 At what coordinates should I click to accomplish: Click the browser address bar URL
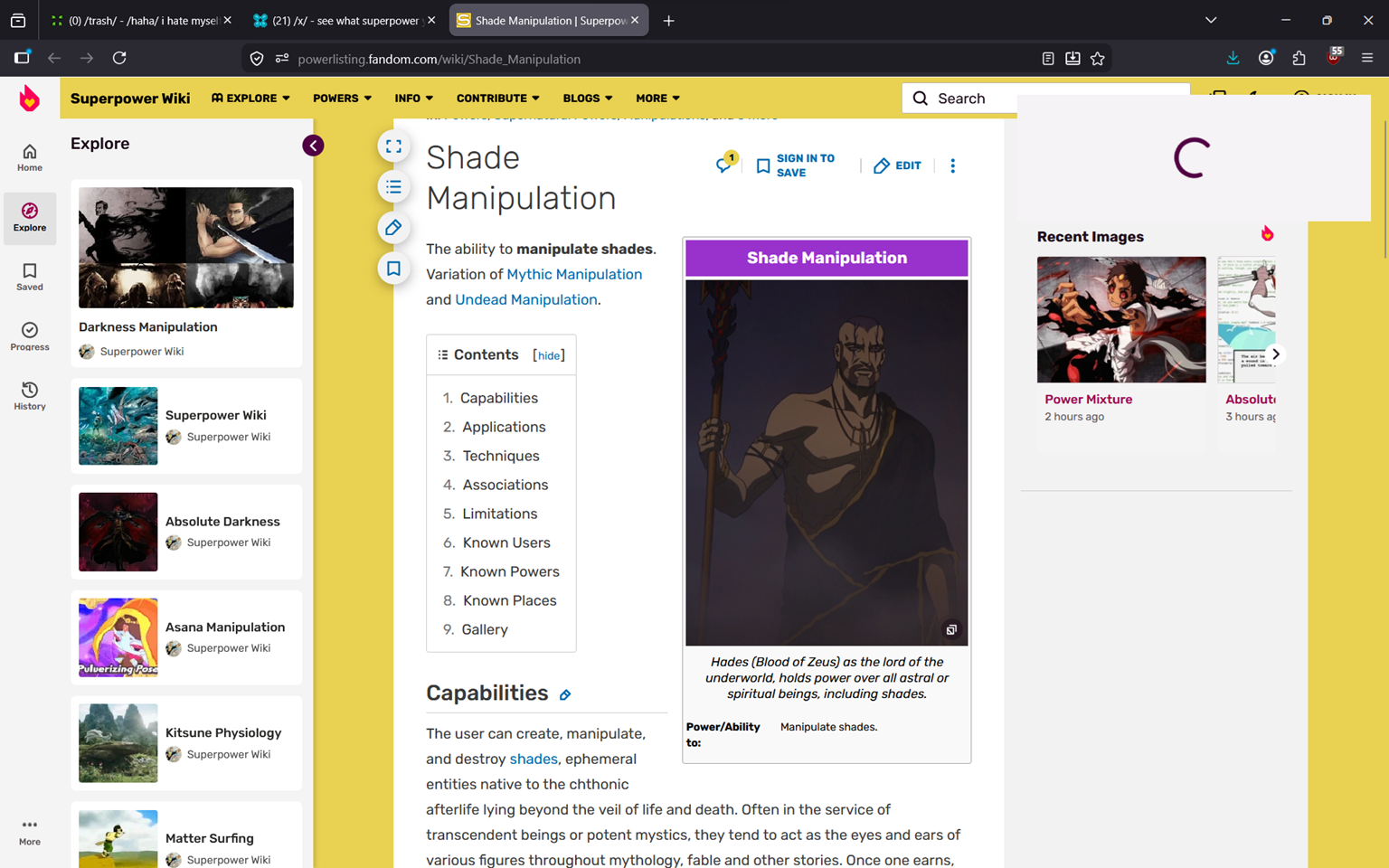pyautogui.click(x=439, y=59)
